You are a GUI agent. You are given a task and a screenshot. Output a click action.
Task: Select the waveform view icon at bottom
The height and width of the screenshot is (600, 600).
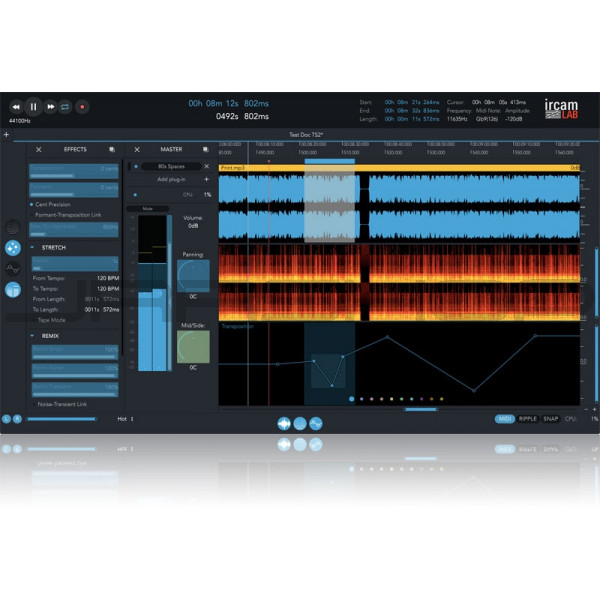(284, 424)
